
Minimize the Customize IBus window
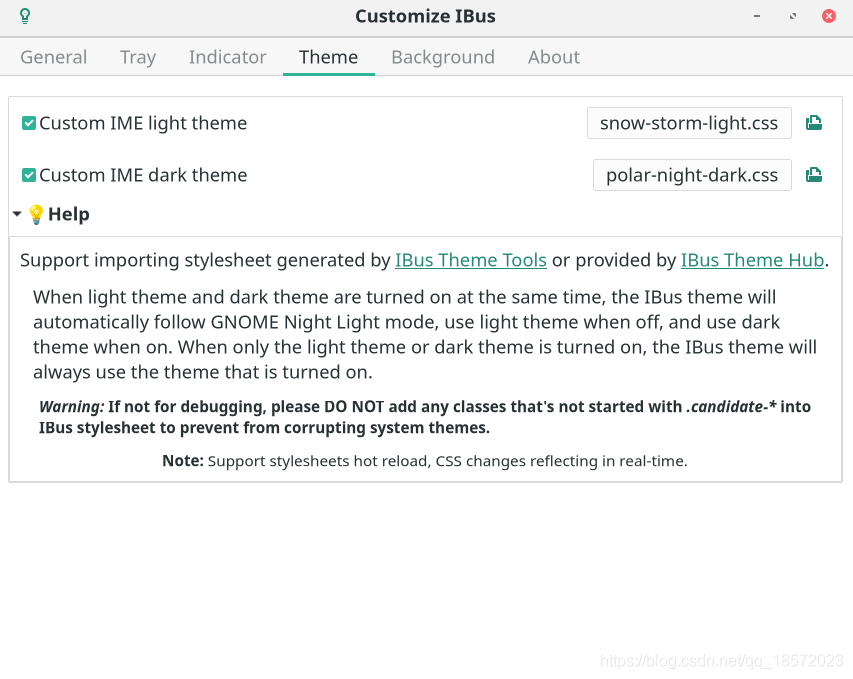(757, 16)
